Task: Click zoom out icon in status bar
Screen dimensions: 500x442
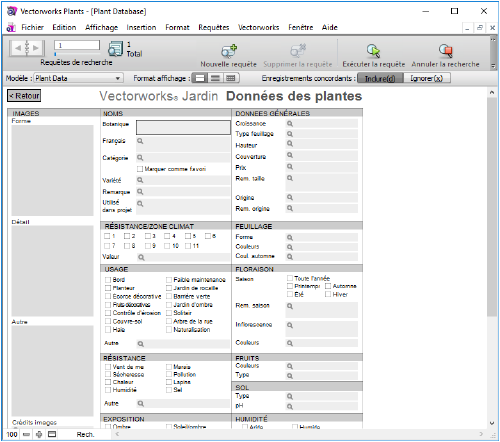Action: click(x=27, y=434)
